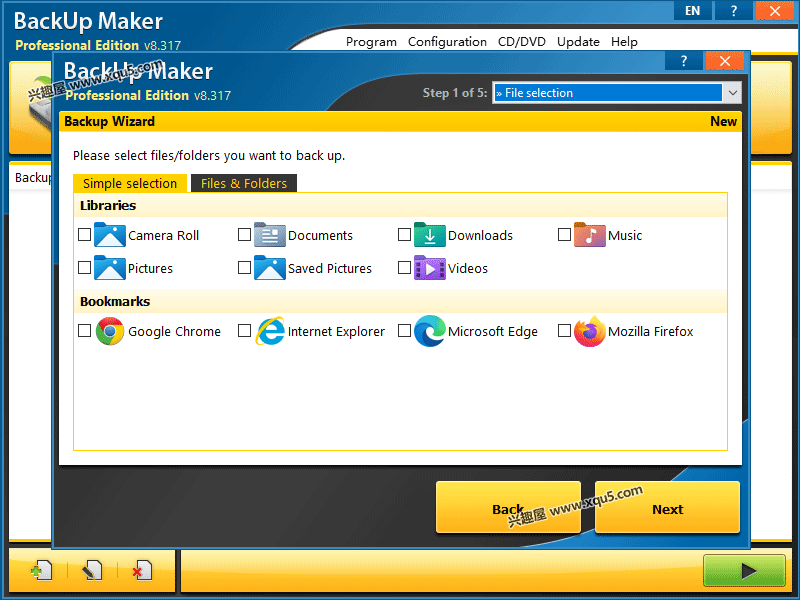Delete the current backup job
This screenshot has height=600, width=800.
pyautogui.click(x=141, y=570)
